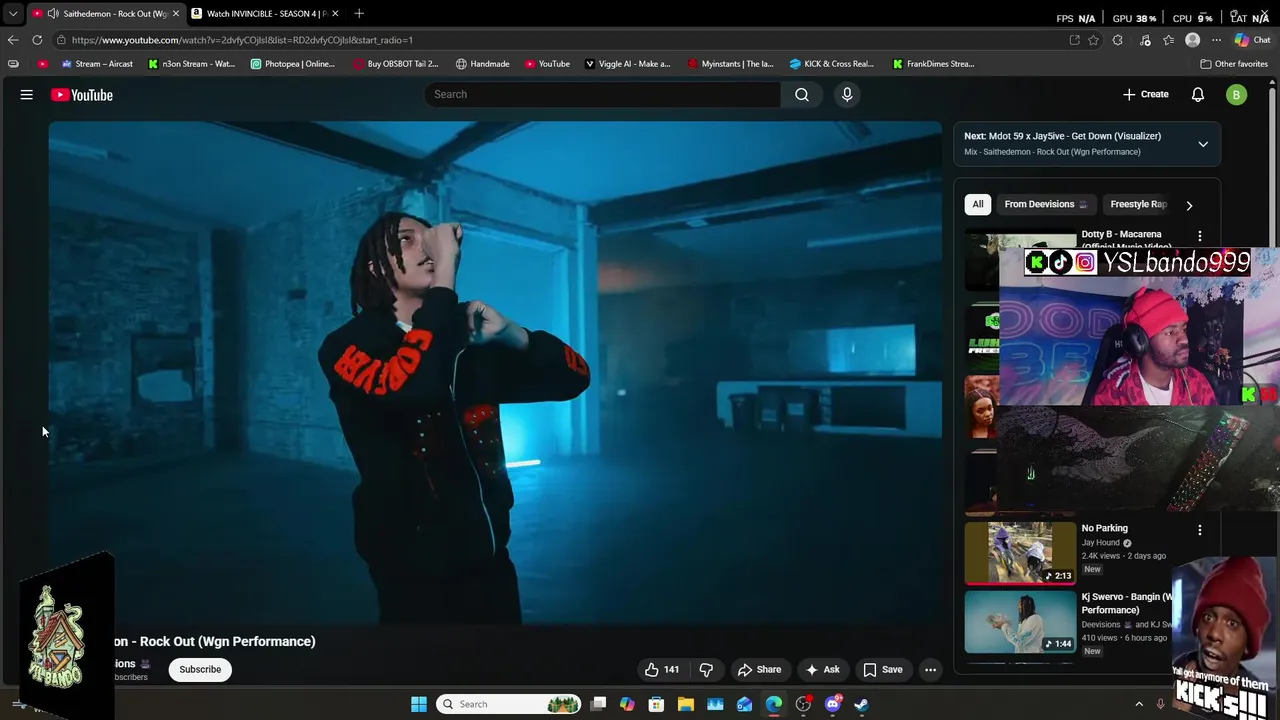Open 'KICK & Cross Real' bookmark
The image size is (1280, 720).
point(831,64)
